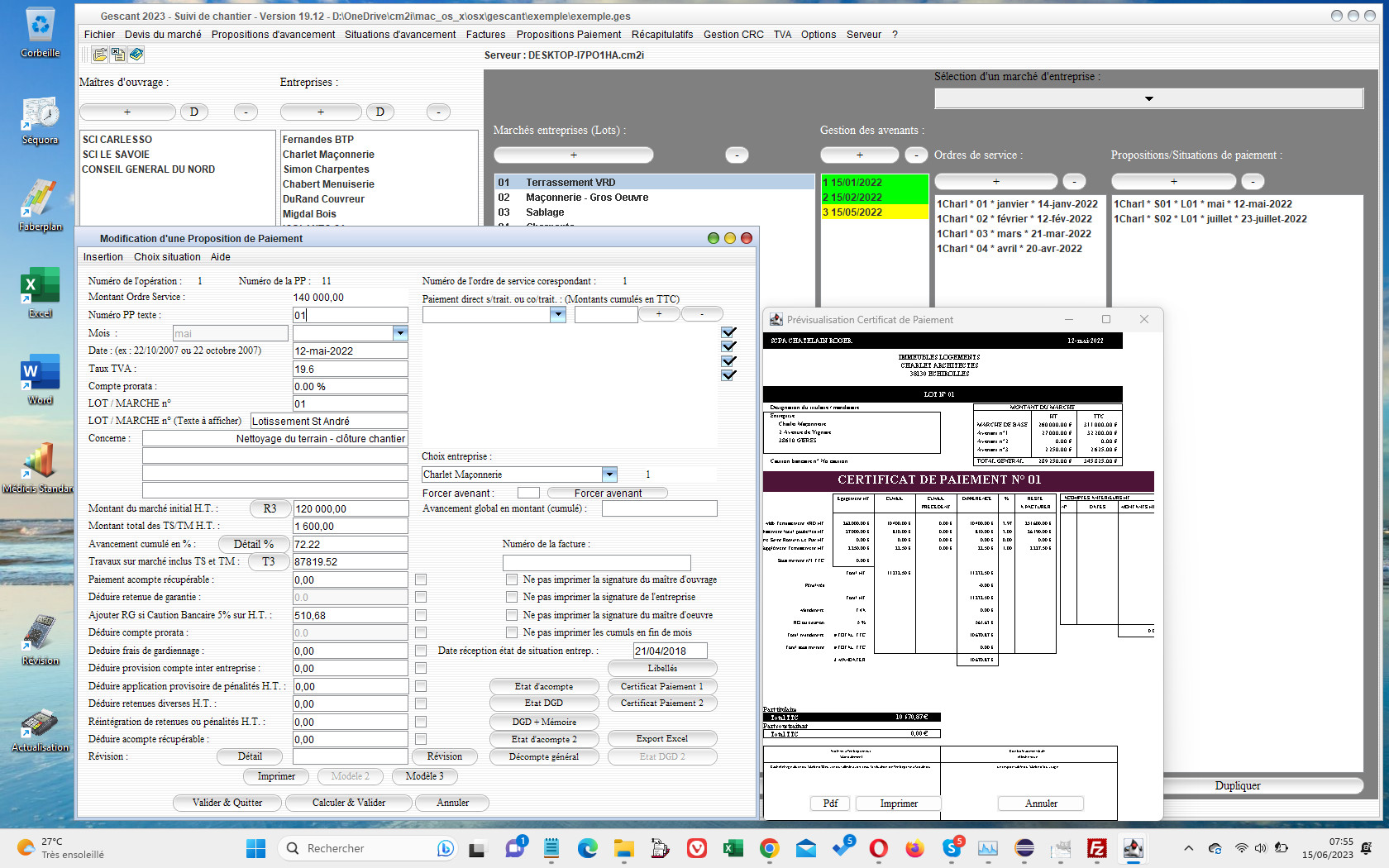Open Google Chrome from the taskbar

click(769, 848)
